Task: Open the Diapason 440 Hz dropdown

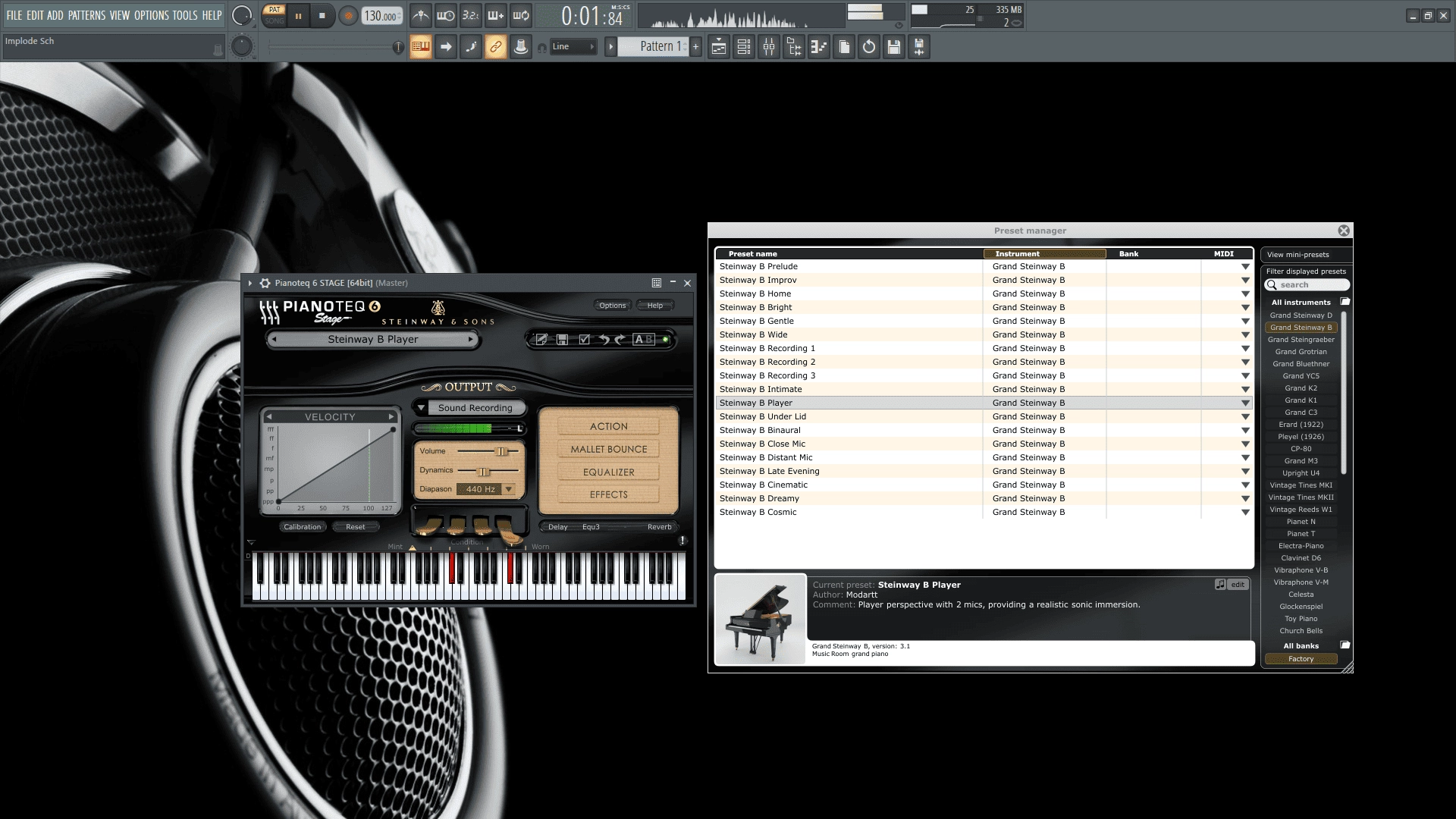Action: click(486, 489)
